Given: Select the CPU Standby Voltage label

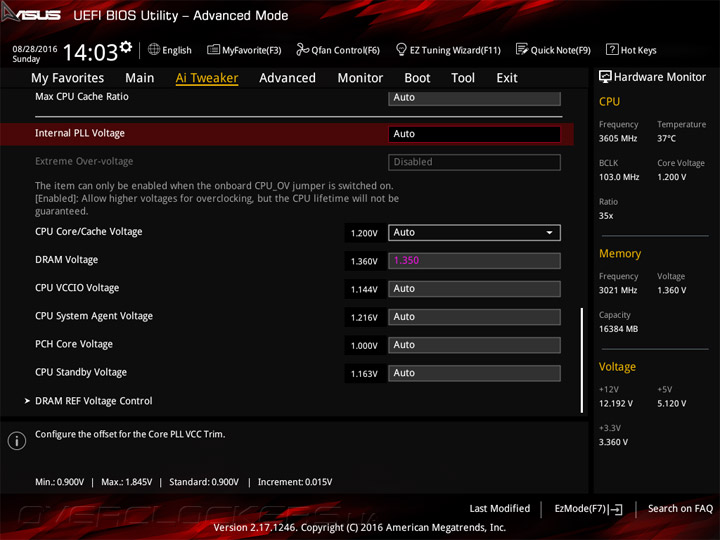Looking at the screenshot, I should [x=81, y=372].
